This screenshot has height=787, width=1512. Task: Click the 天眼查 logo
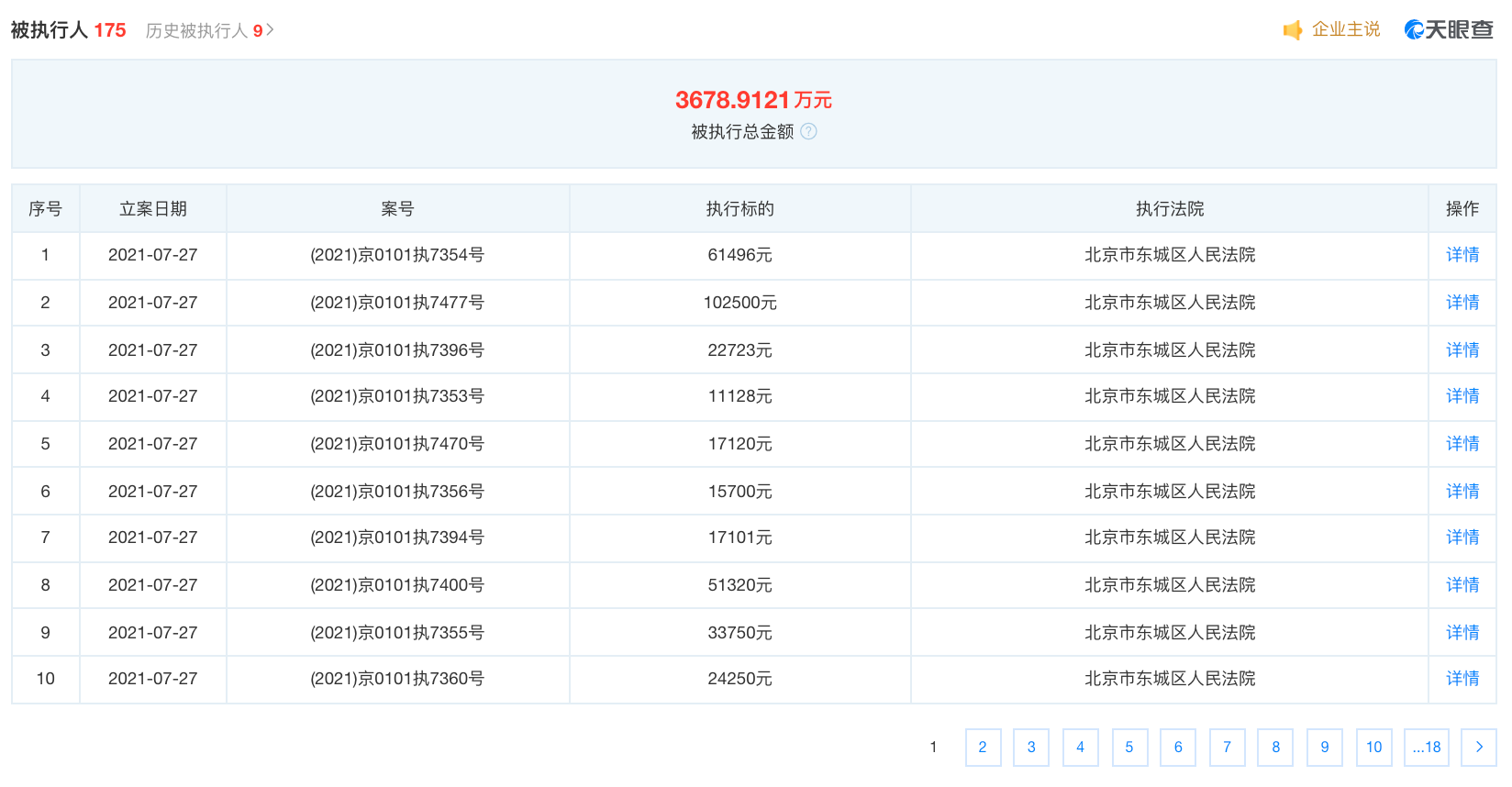tap(1448, 30)
